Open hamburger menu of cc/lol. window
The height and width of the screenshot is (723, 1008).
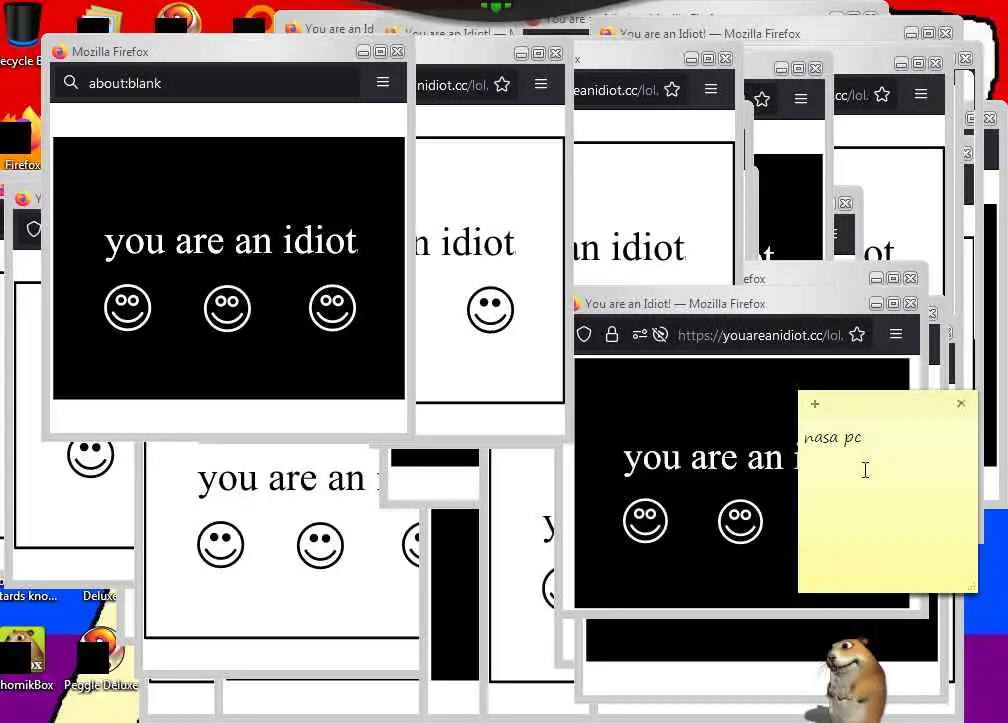pos(921,94)
